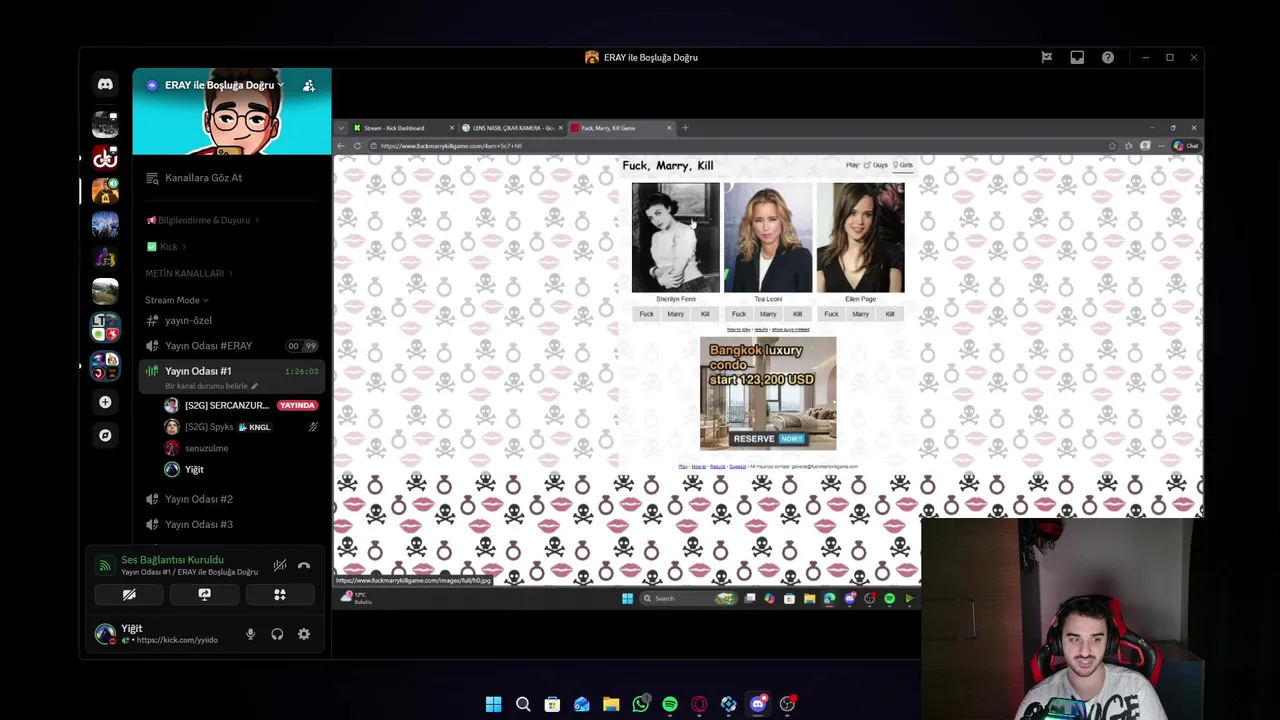Select the Fuck, Marry, Kill Game tab

tap(621, 128)
